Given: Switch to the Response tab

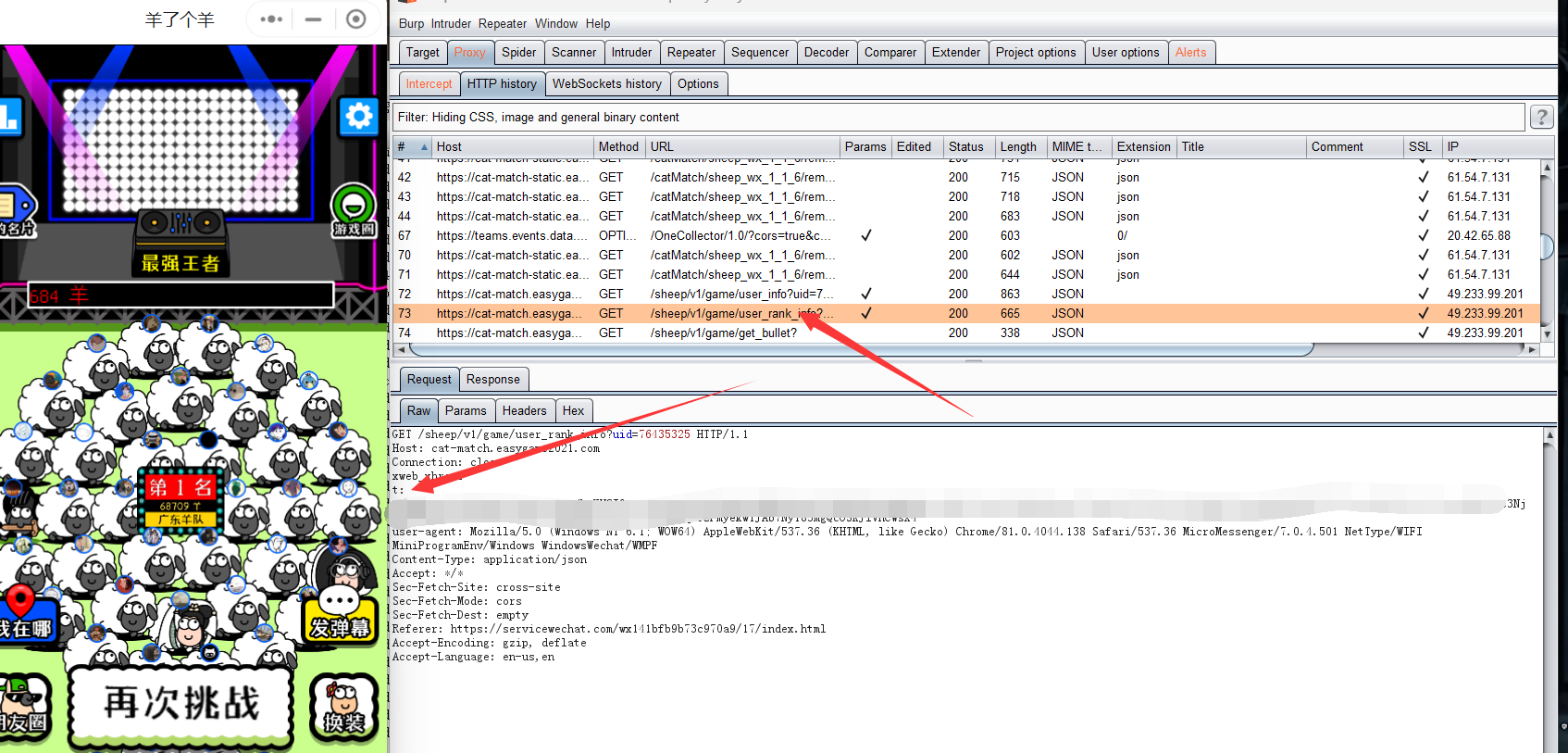Looking at the screenshot, I should (x=492, y=380).
